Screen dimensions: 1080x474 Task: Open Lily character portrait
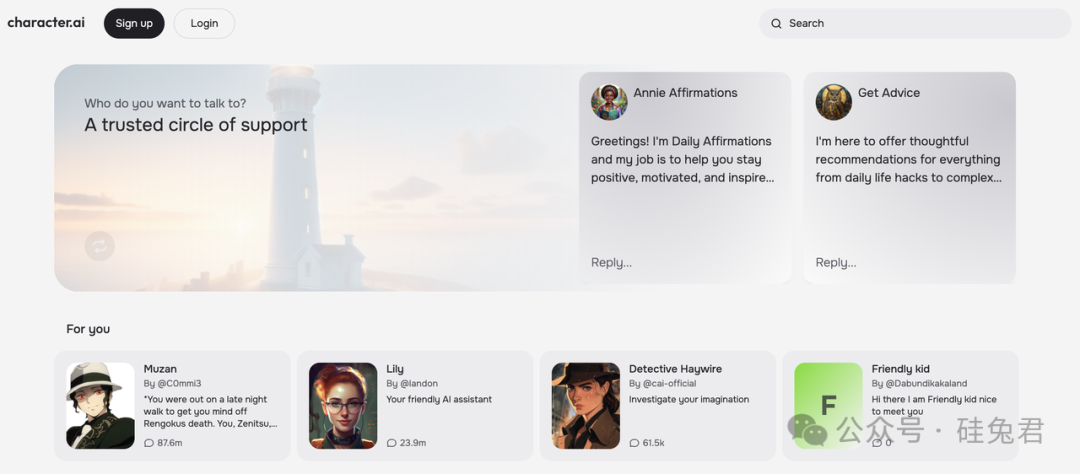coord(343,405)
